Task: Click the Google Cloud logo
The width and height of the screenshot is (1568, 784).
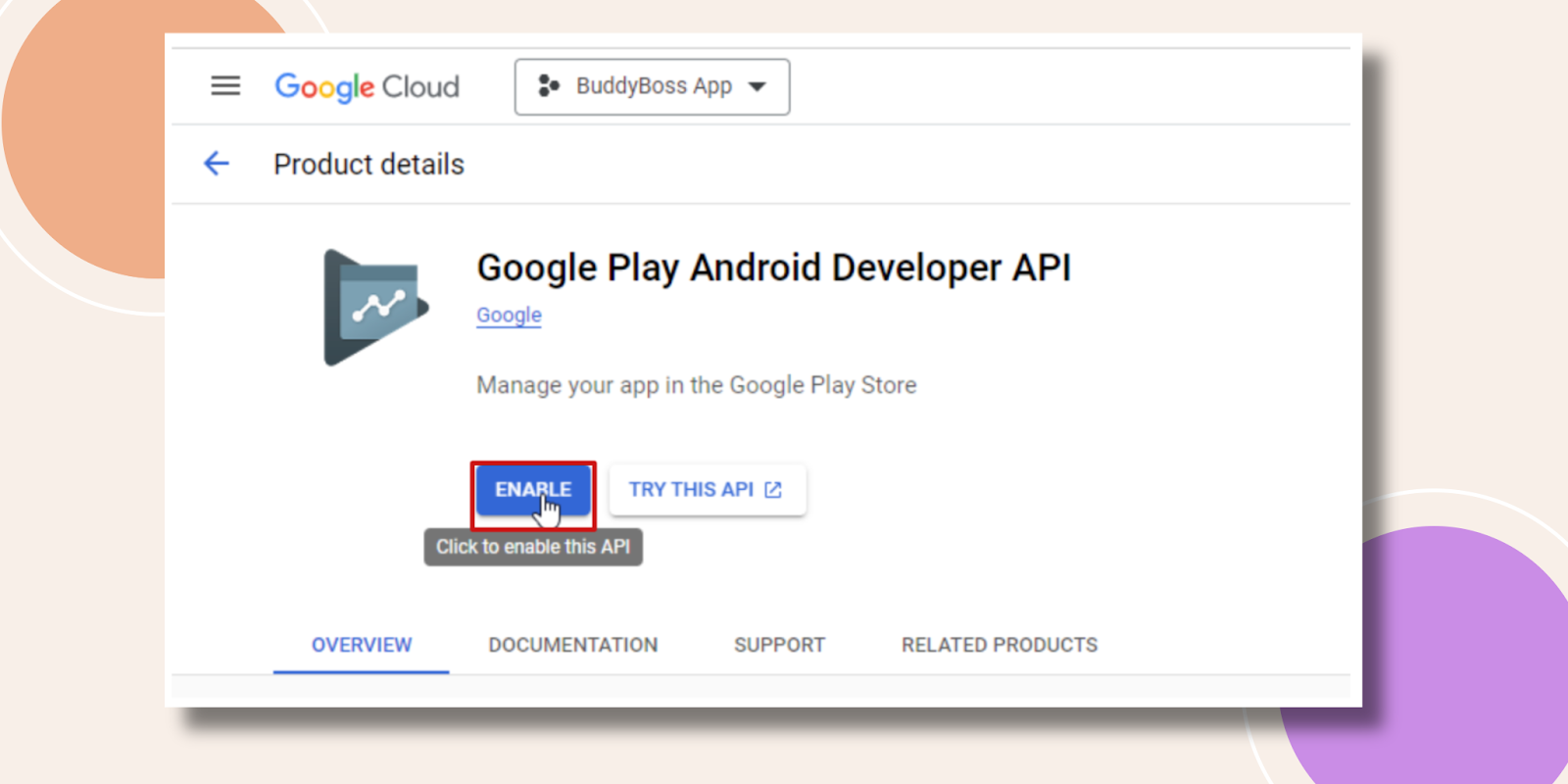Action: tap(367, 87)
